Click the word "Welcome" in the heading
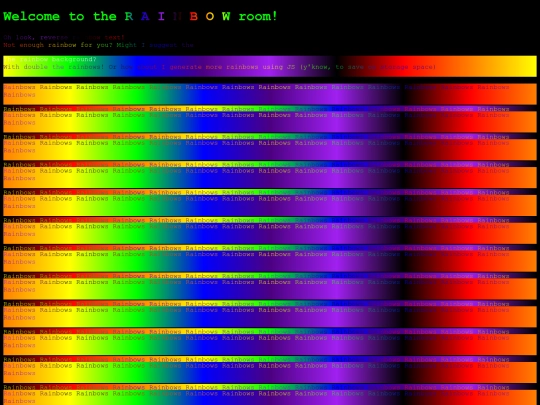 click(x=31, y=16)
